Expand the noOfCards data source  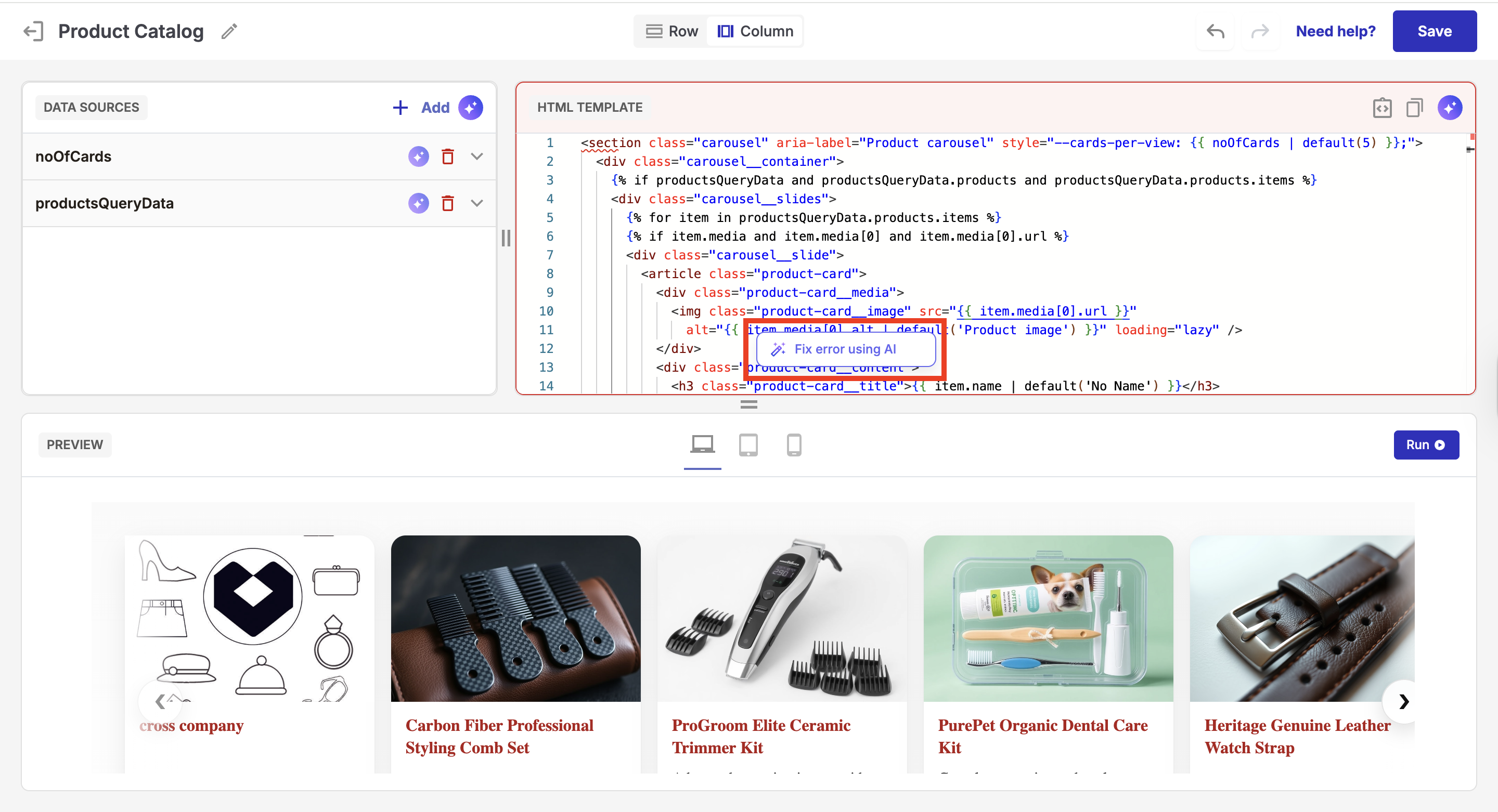click(477, 156)
